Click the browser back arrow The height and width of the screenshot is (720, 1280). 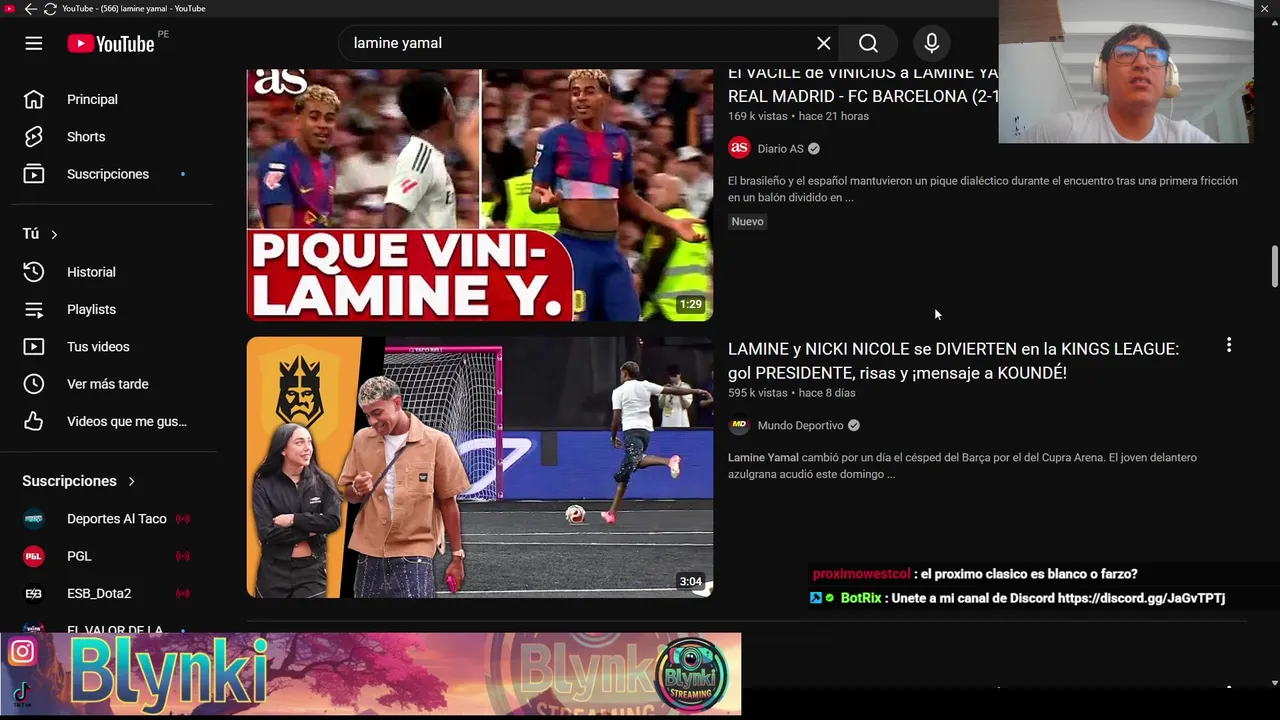click(30, 9)
